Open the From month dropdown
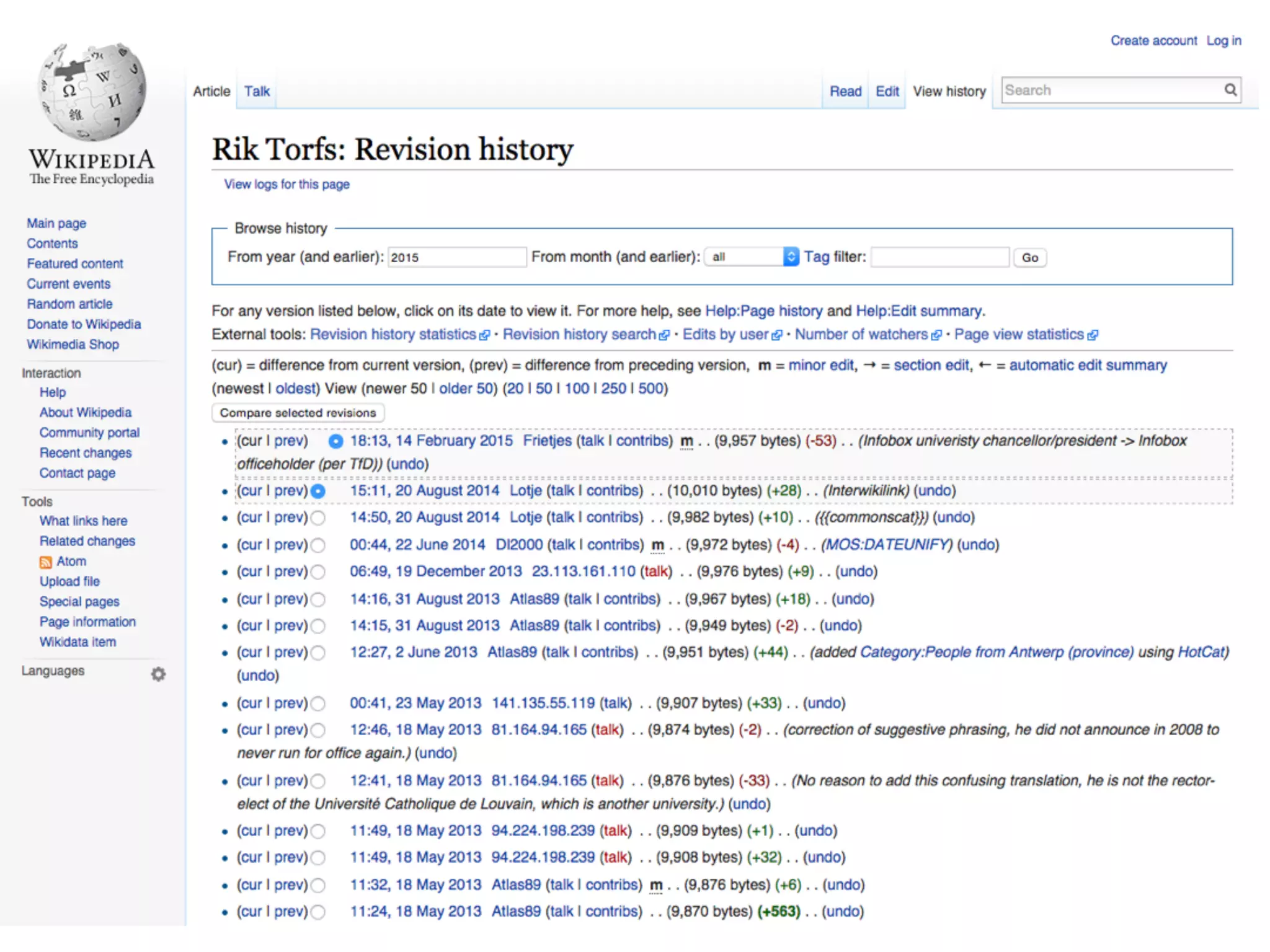Image resolution: width=1270 pixels, height=952 pixels. coord(752,257)
